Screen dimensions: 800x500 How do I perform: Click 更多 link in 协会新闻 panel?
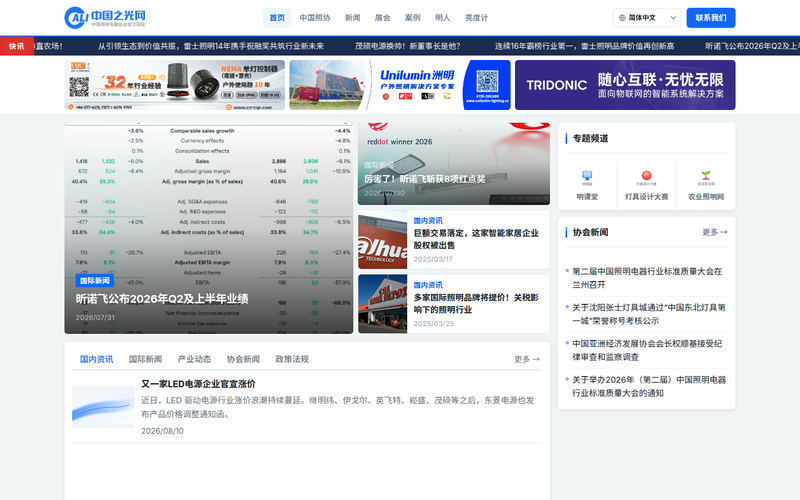tap(715, 232)
